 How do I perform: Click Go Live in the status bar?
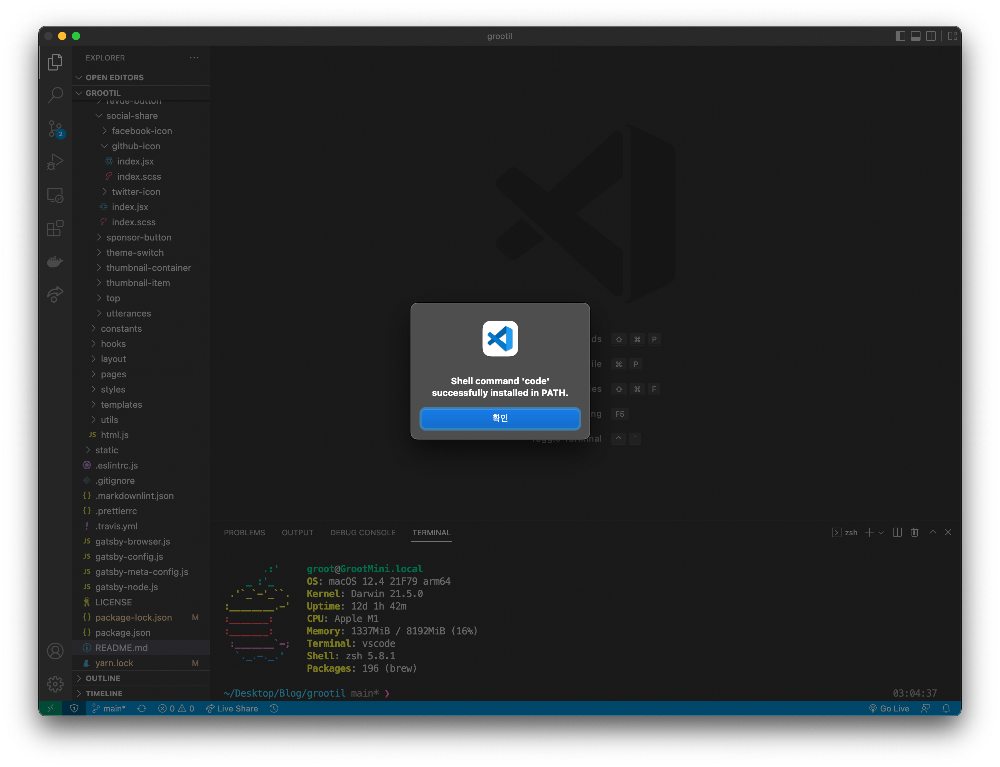[x=889, y=708]
